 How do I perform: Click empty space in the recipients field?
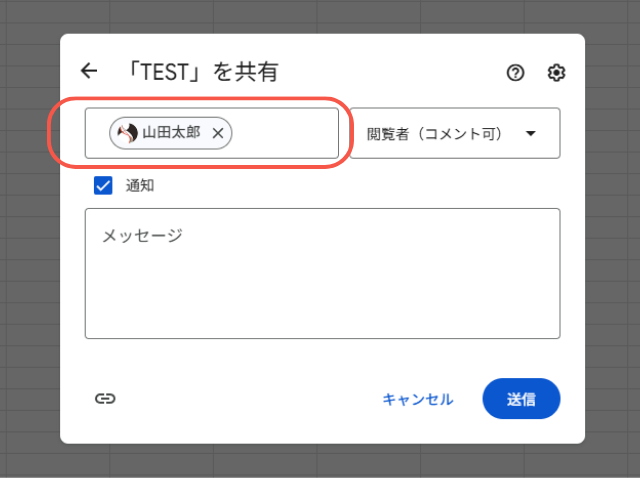pos(286,133)
